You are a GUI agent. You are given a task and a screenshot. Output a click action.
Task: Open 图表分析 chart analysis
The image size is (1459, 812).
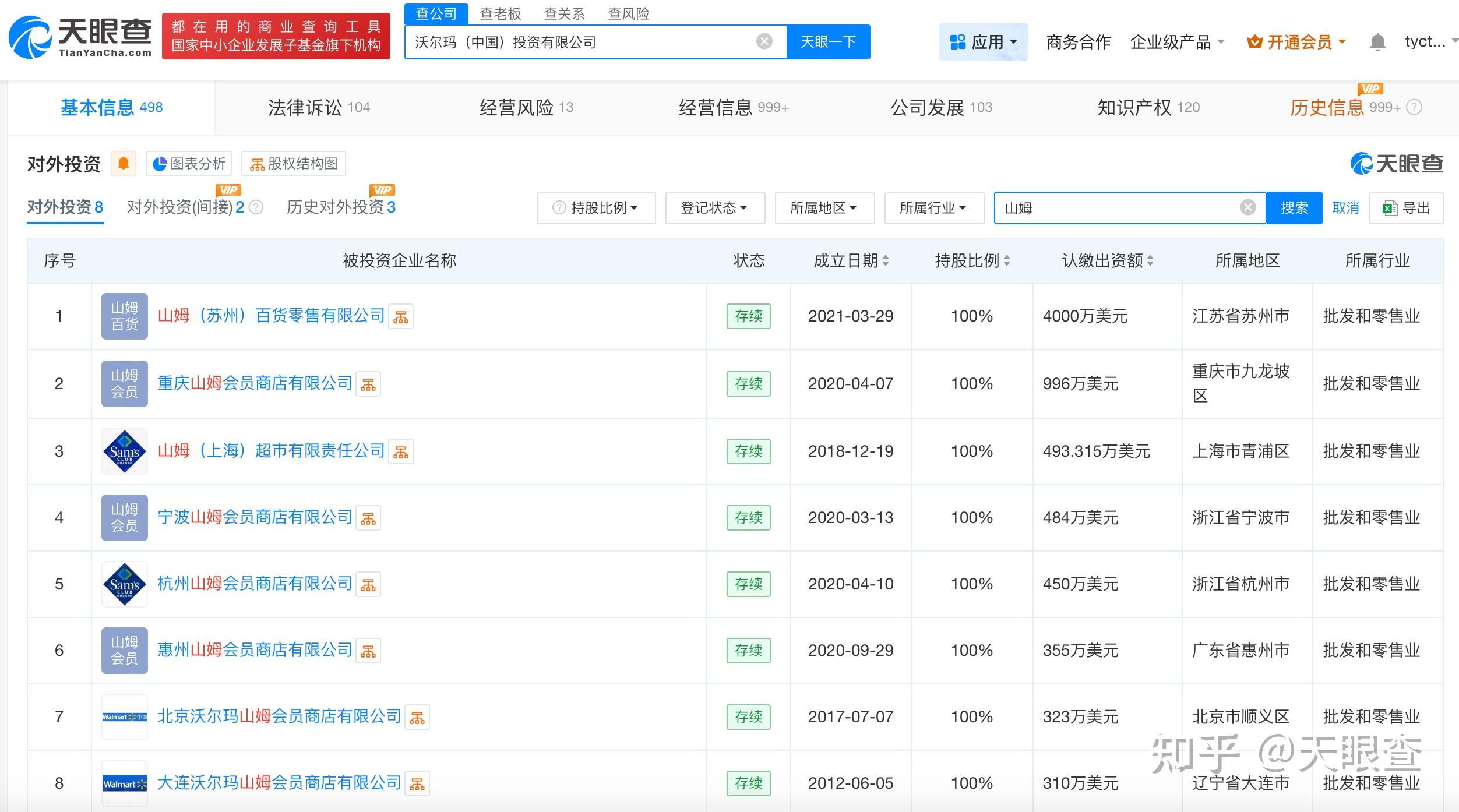coord(189,164)
